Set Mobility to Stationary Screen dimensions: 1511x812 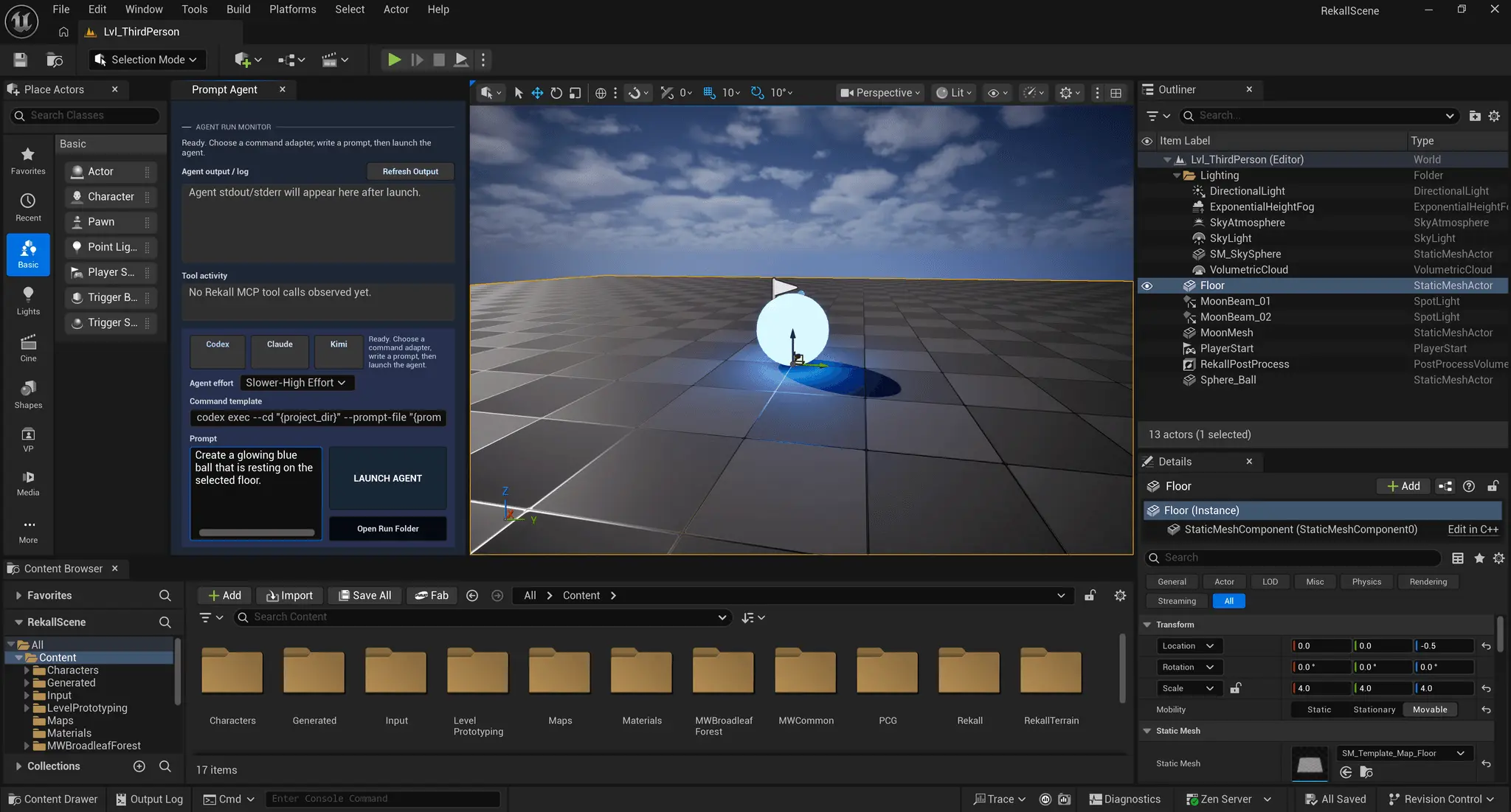[1374, 709]
